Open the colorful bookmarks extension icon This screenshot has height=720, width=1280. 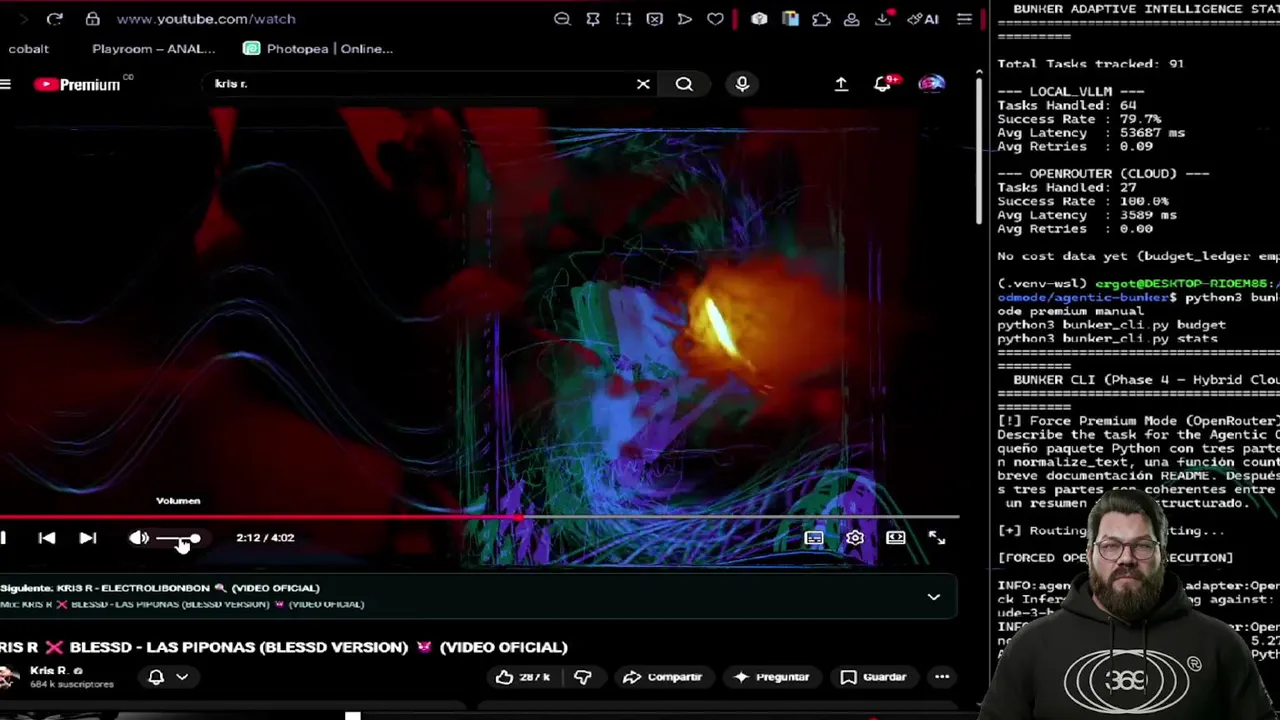[790, 18]
